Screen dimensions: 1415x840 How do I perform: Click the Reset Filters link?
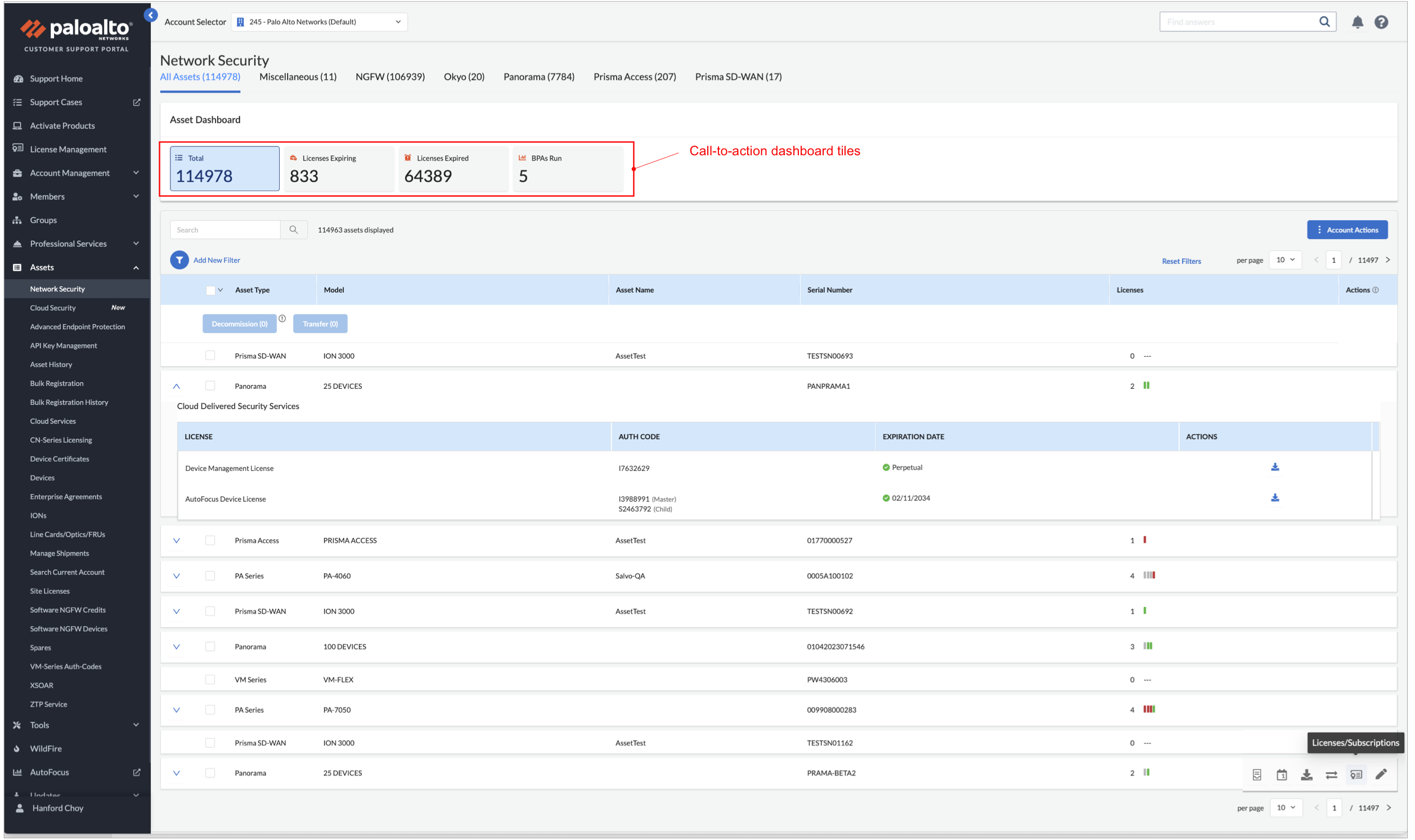[x=1181, y=261]
